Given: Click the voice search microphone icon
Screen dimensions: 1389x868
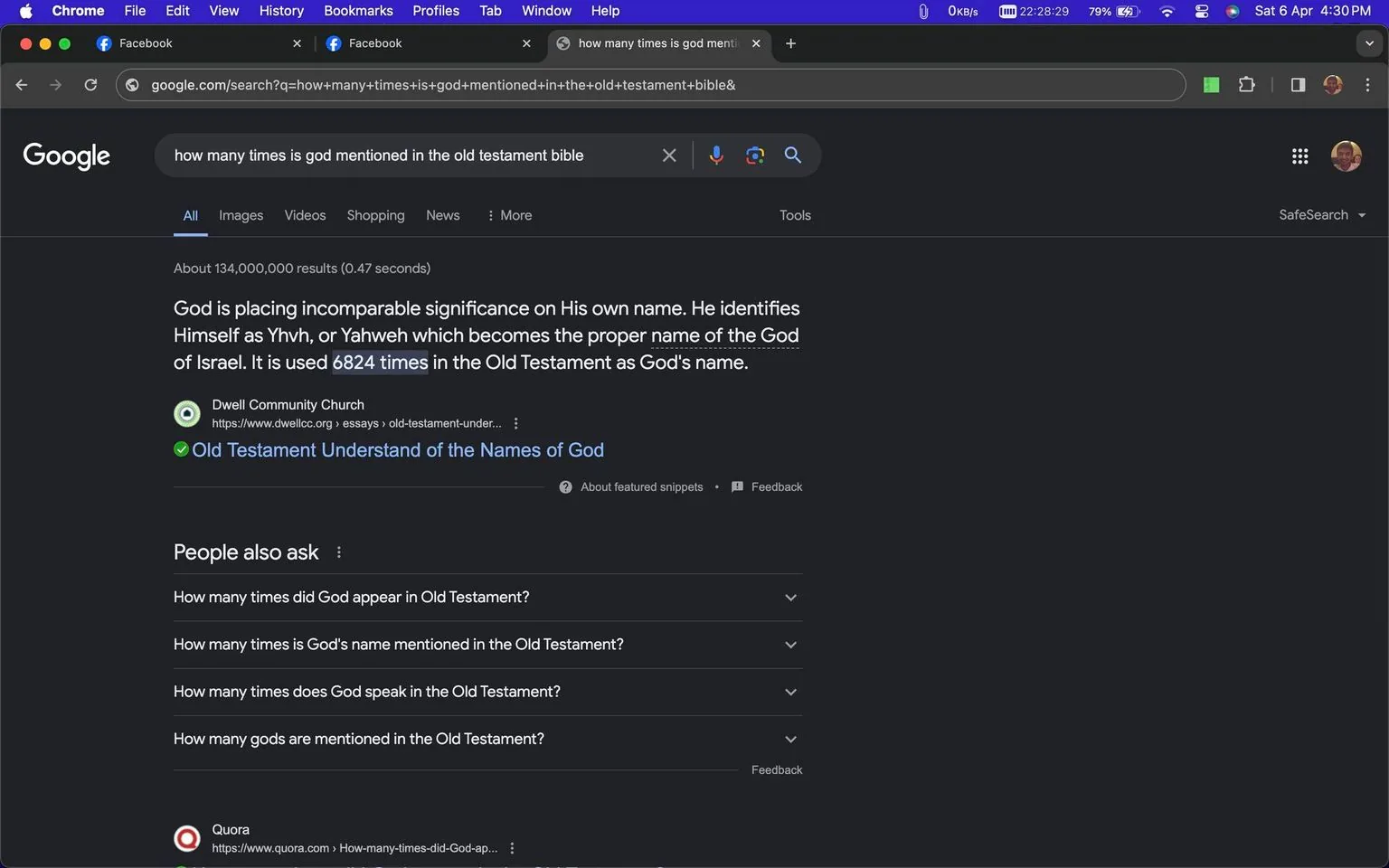Looking at the screenshot, I should 715,155.
